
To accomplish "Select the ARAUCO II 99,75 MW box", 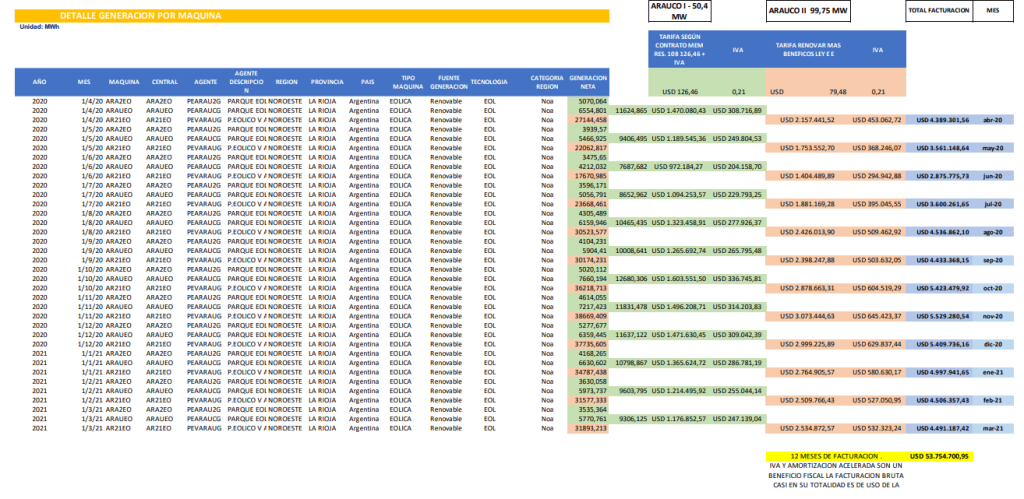I will 809,12.
